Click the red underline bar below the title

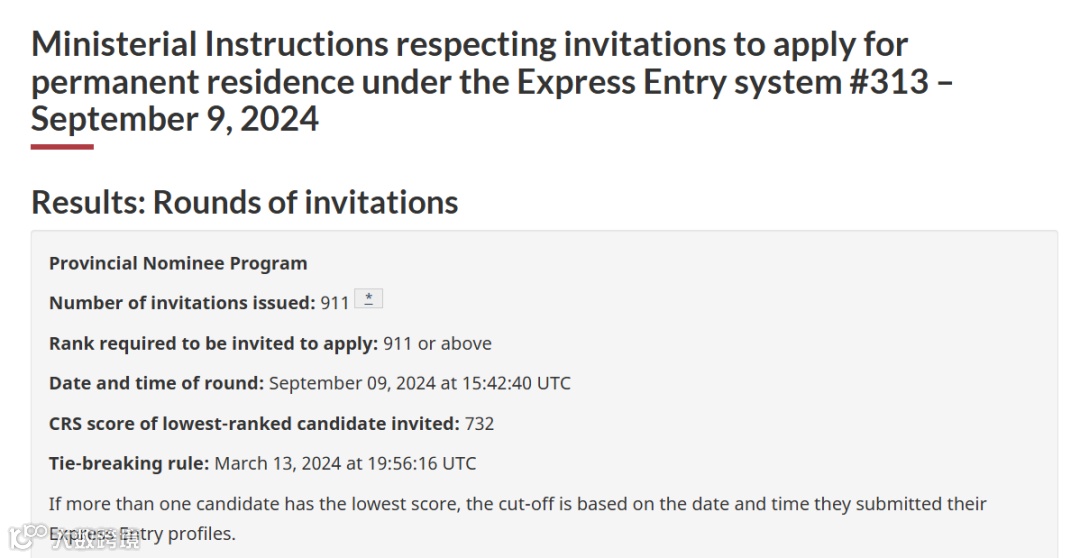[x=62, y=147]
